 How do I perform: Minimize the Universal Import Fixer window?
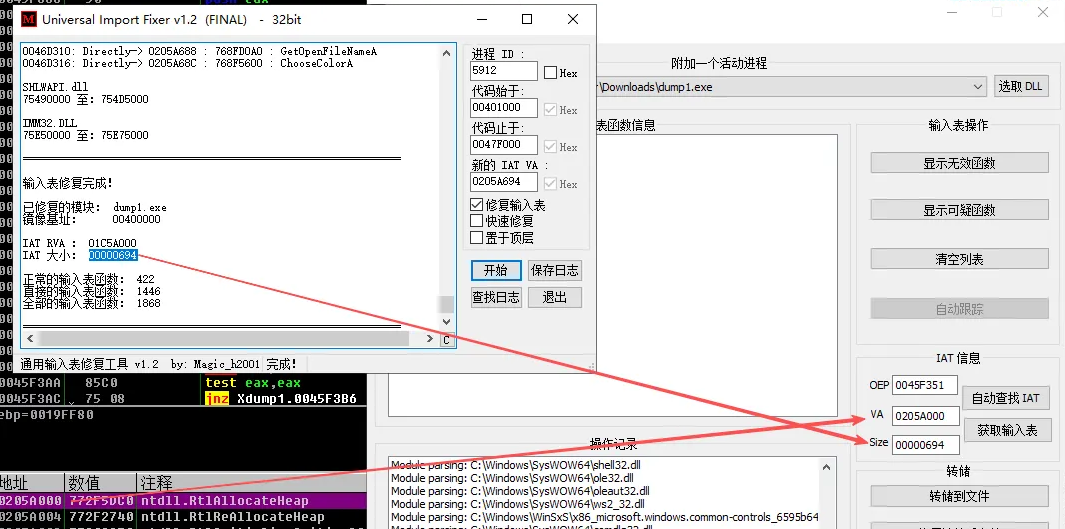(480, 20)
